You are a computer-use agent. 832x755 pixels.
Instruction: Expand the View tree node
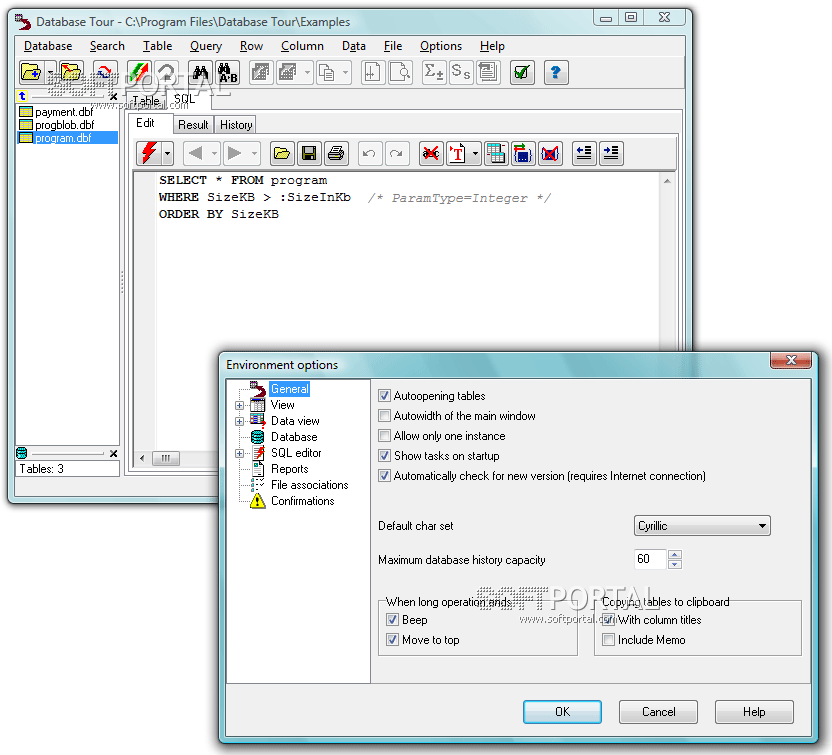[x=239, y=405]
